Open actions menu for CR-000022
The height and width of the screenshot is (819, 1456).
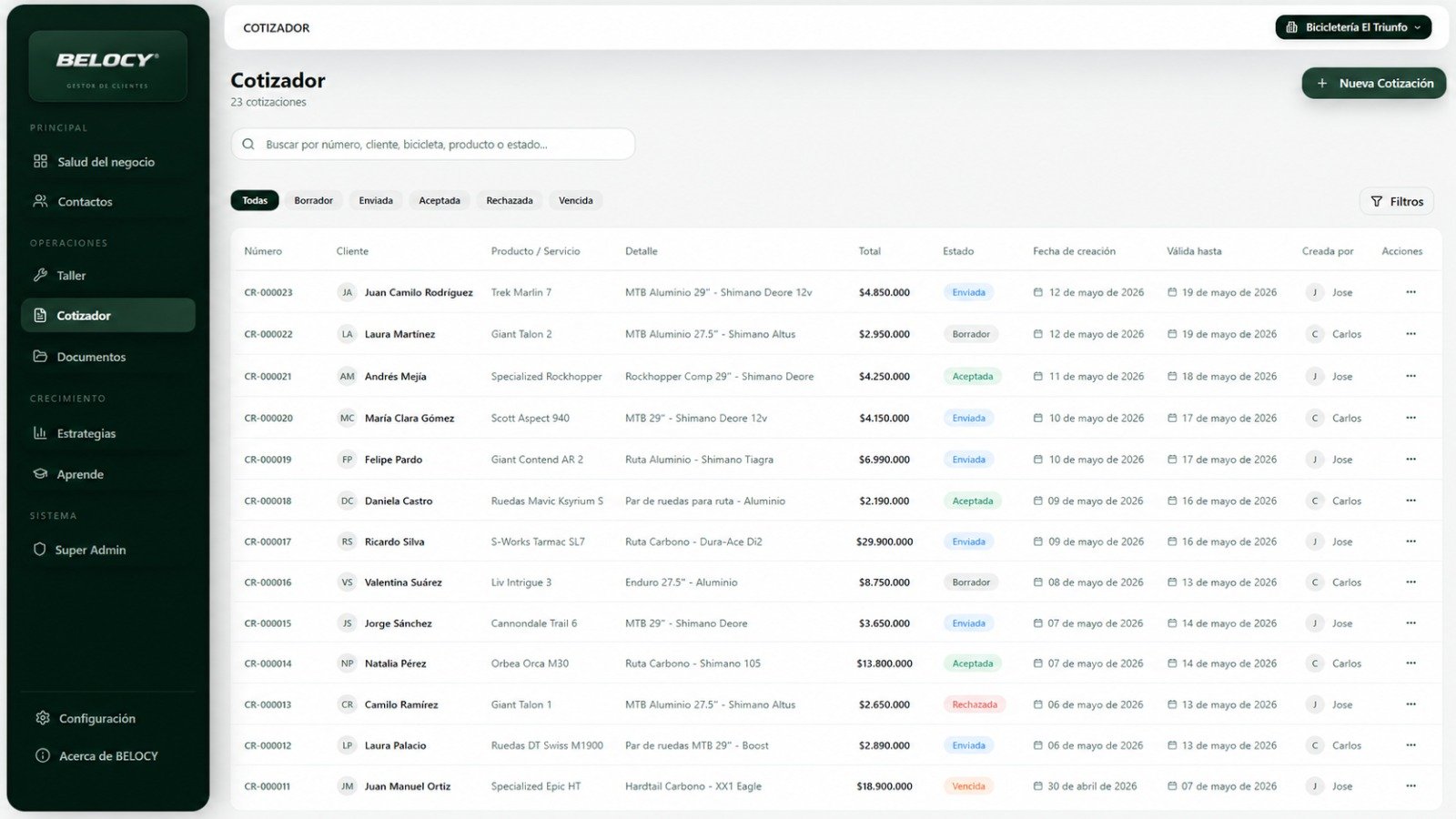[1410, 334]
